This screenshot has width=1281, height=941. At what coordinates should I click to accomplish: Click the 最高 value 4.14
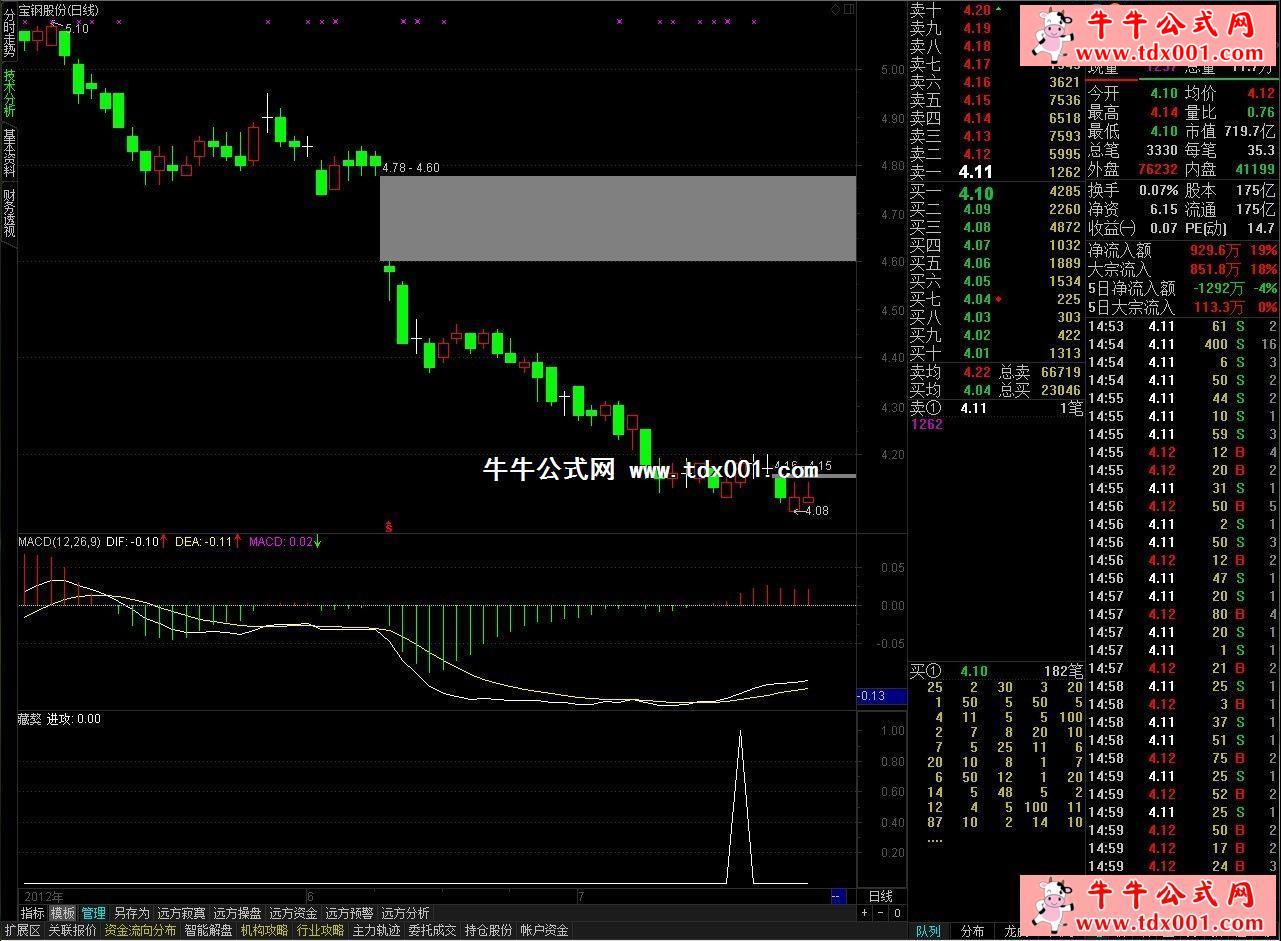point(1164,112)
